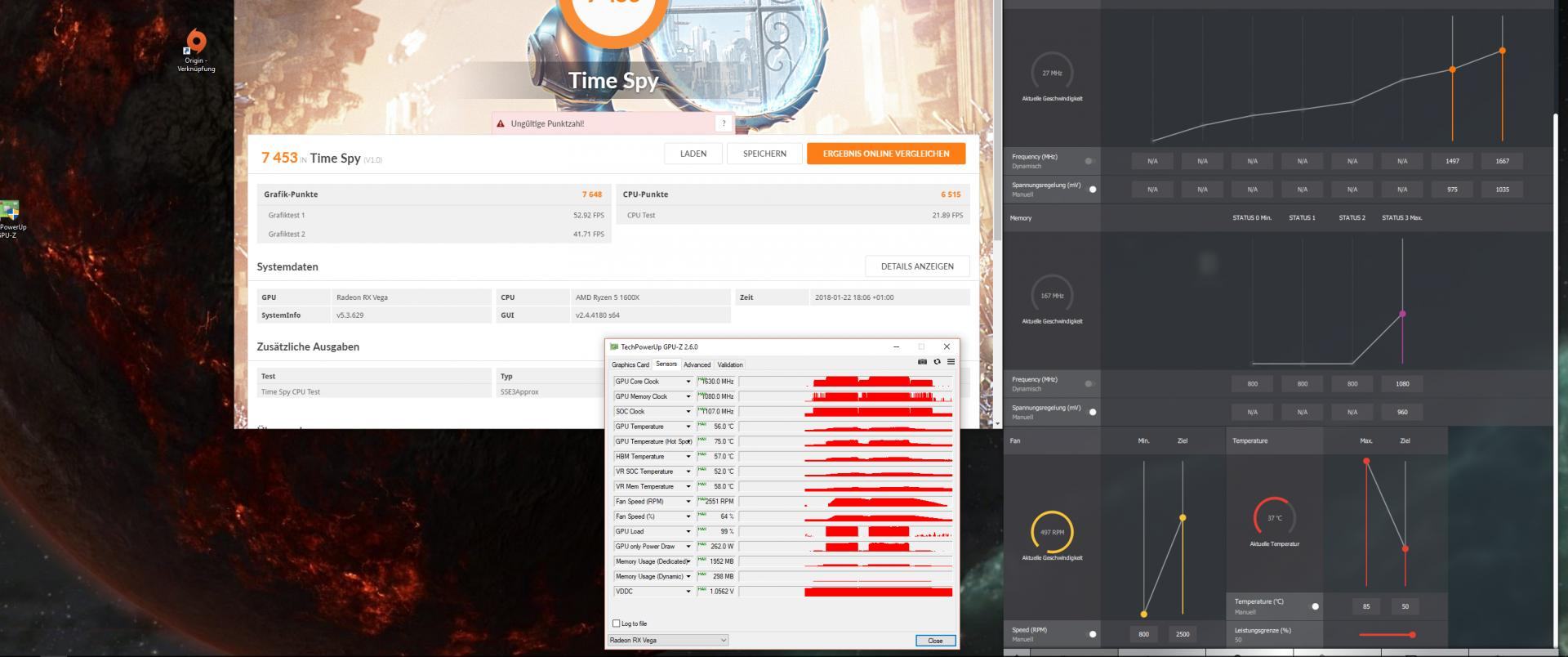Open the Fan Speed (%) sensor dropdown

pos(688,516)
